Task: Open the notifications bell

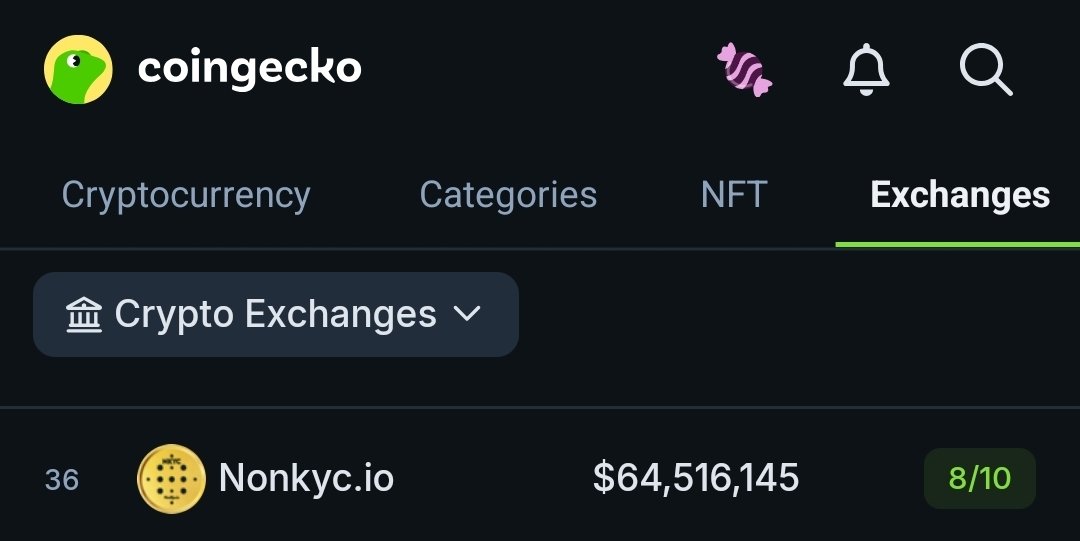Action: pos(866,70)
